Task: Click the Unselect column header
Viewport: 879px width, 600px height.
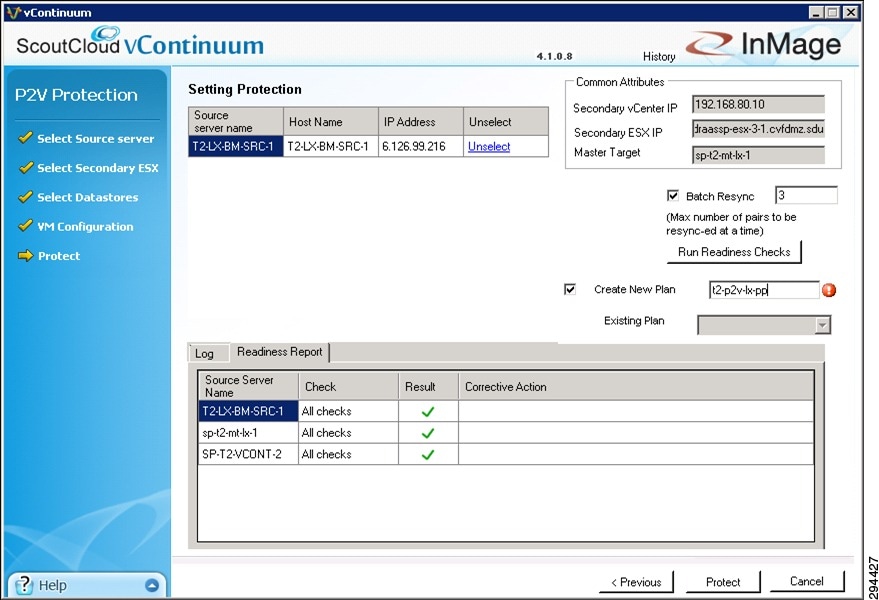Action: pos(506,122)
